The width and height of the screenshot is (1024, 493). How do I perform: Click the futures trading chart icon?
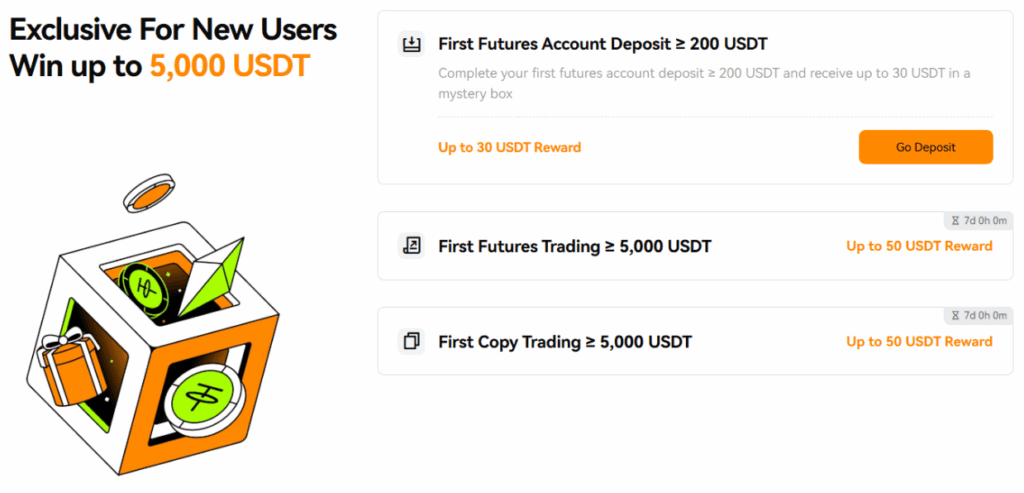click(x=411, y=246)
